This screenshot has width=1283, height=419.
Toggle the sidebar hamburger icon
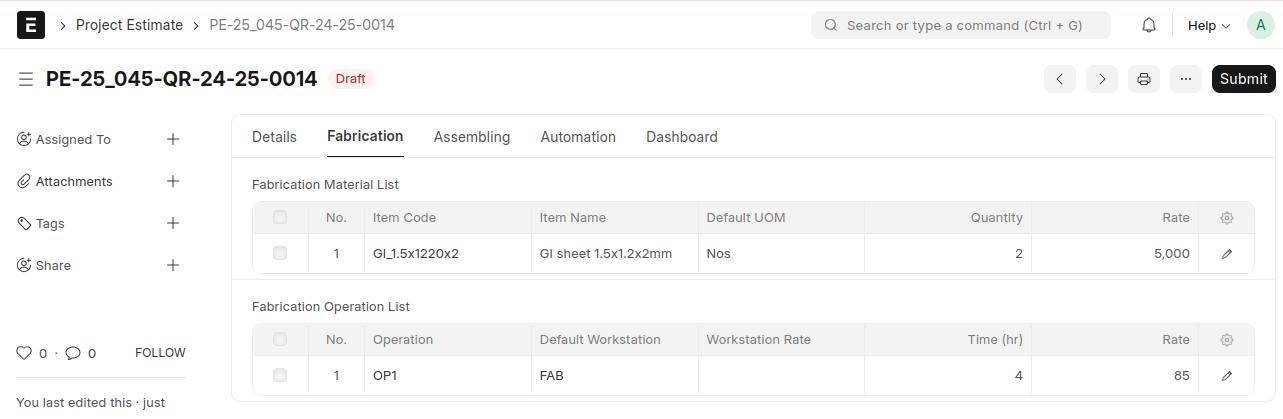[x=26, y=79]
